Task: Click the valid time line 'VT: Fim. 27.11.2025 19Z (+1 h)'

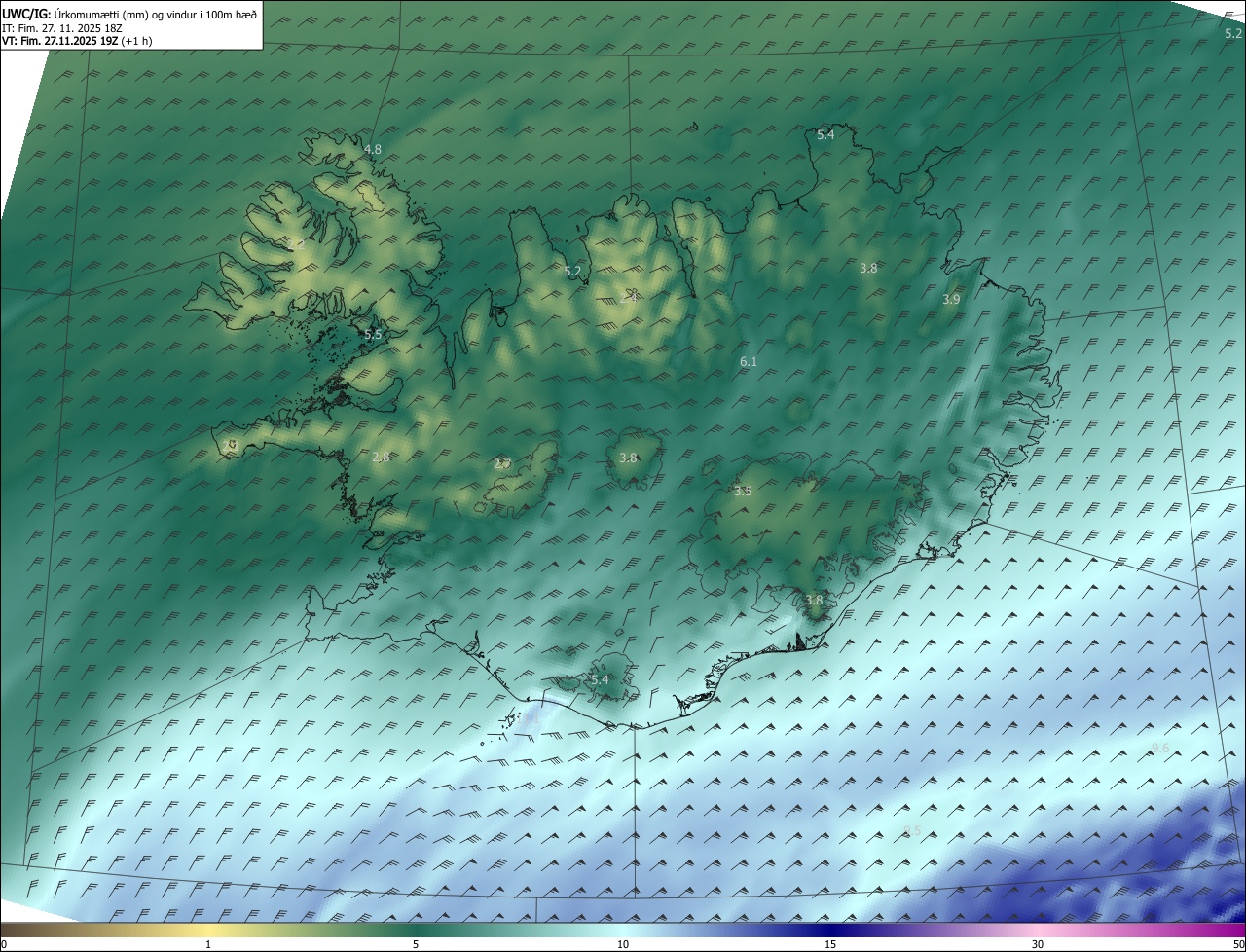Action: (x=77, y=41)
